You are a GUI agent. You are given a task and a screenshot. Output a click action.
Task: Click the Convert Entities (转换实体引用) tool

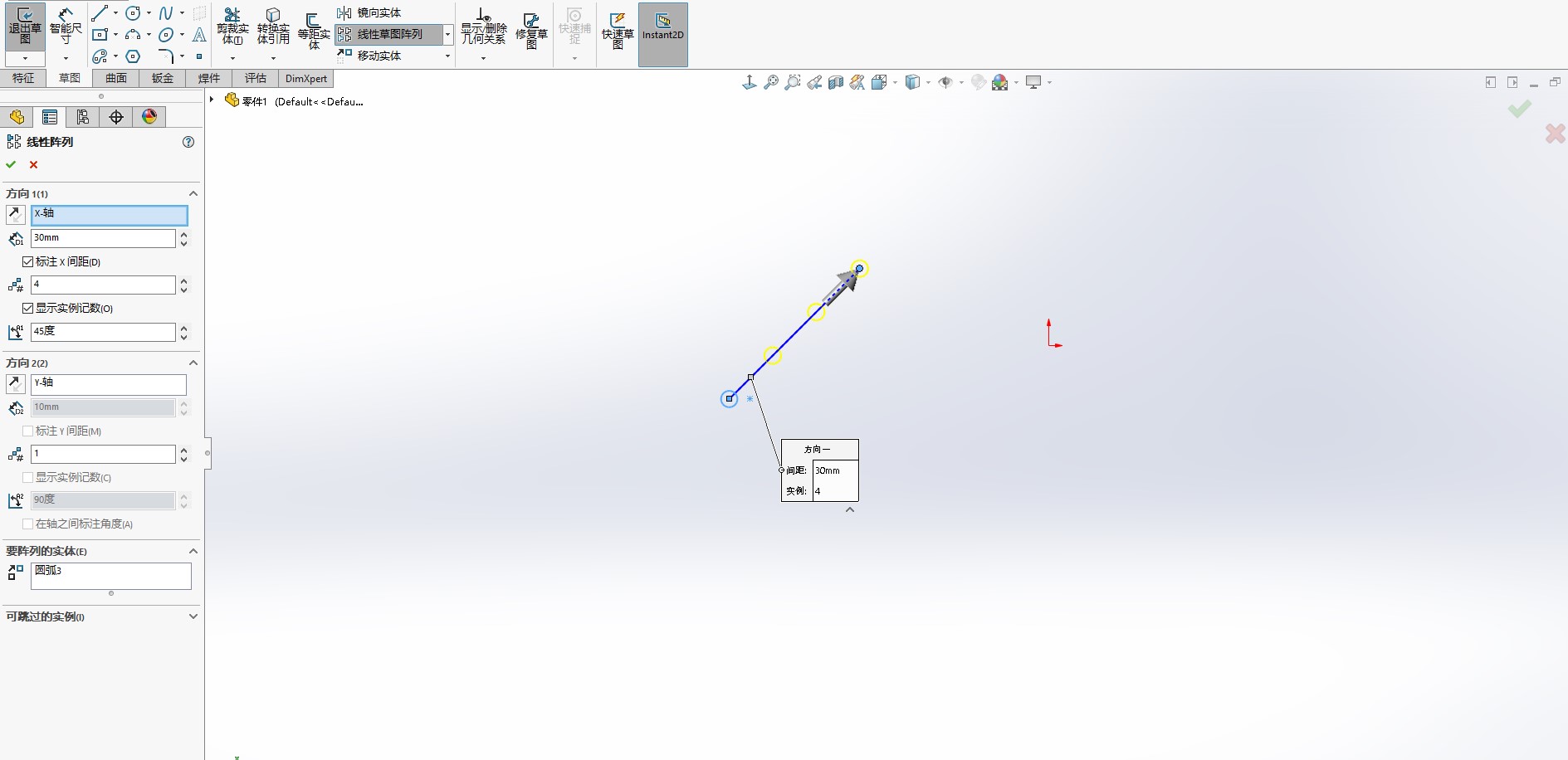coord(273,27)
